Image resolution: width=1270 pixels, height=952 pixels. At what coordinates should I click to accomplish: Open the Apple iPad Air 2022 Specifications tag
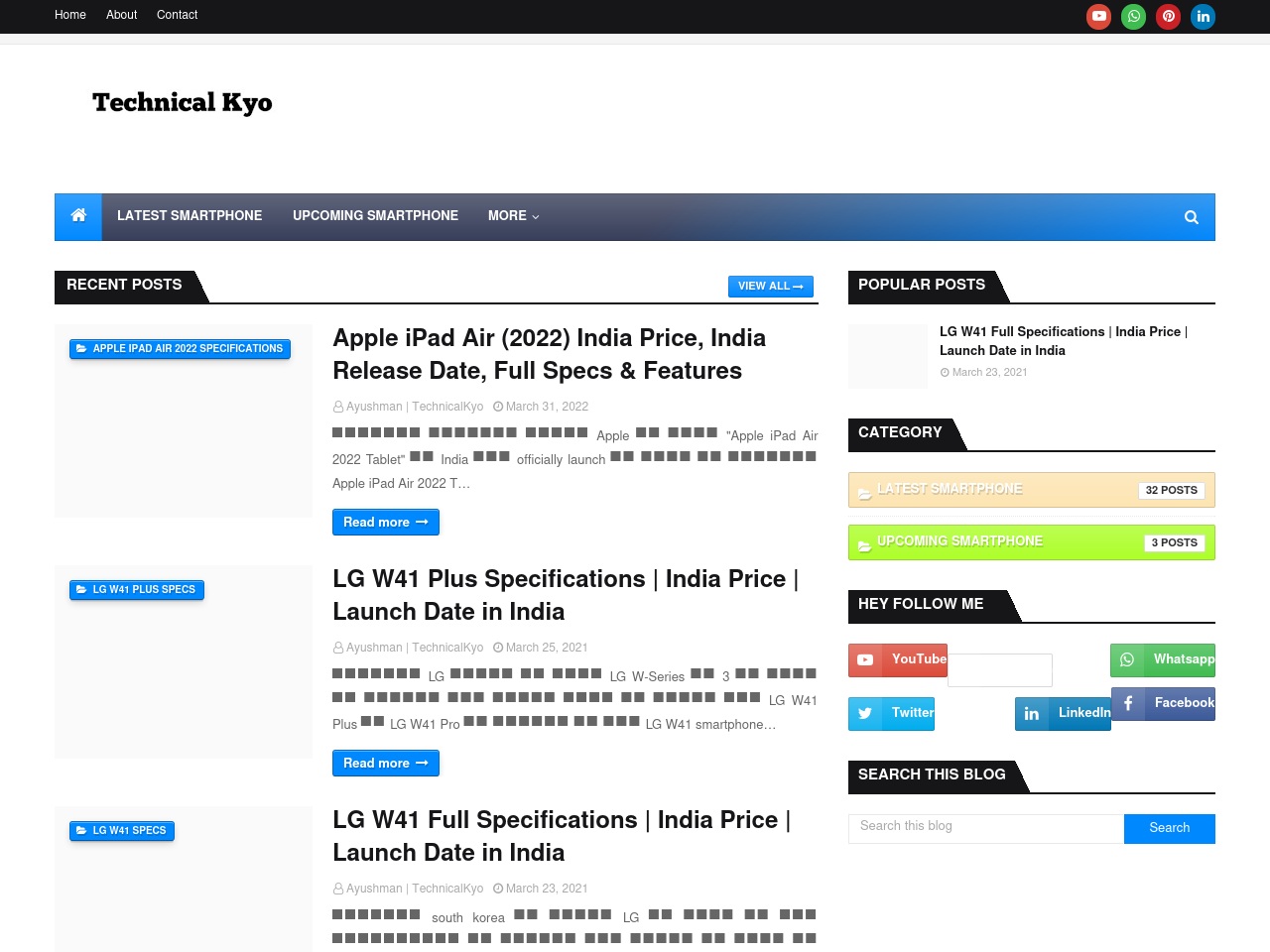(x=180, y=349)
